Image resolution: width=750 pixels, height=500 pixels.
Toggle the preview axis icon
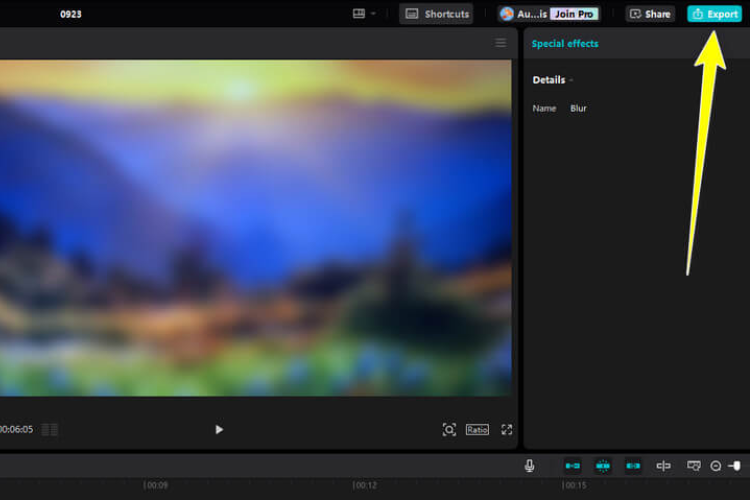[663, 466]
